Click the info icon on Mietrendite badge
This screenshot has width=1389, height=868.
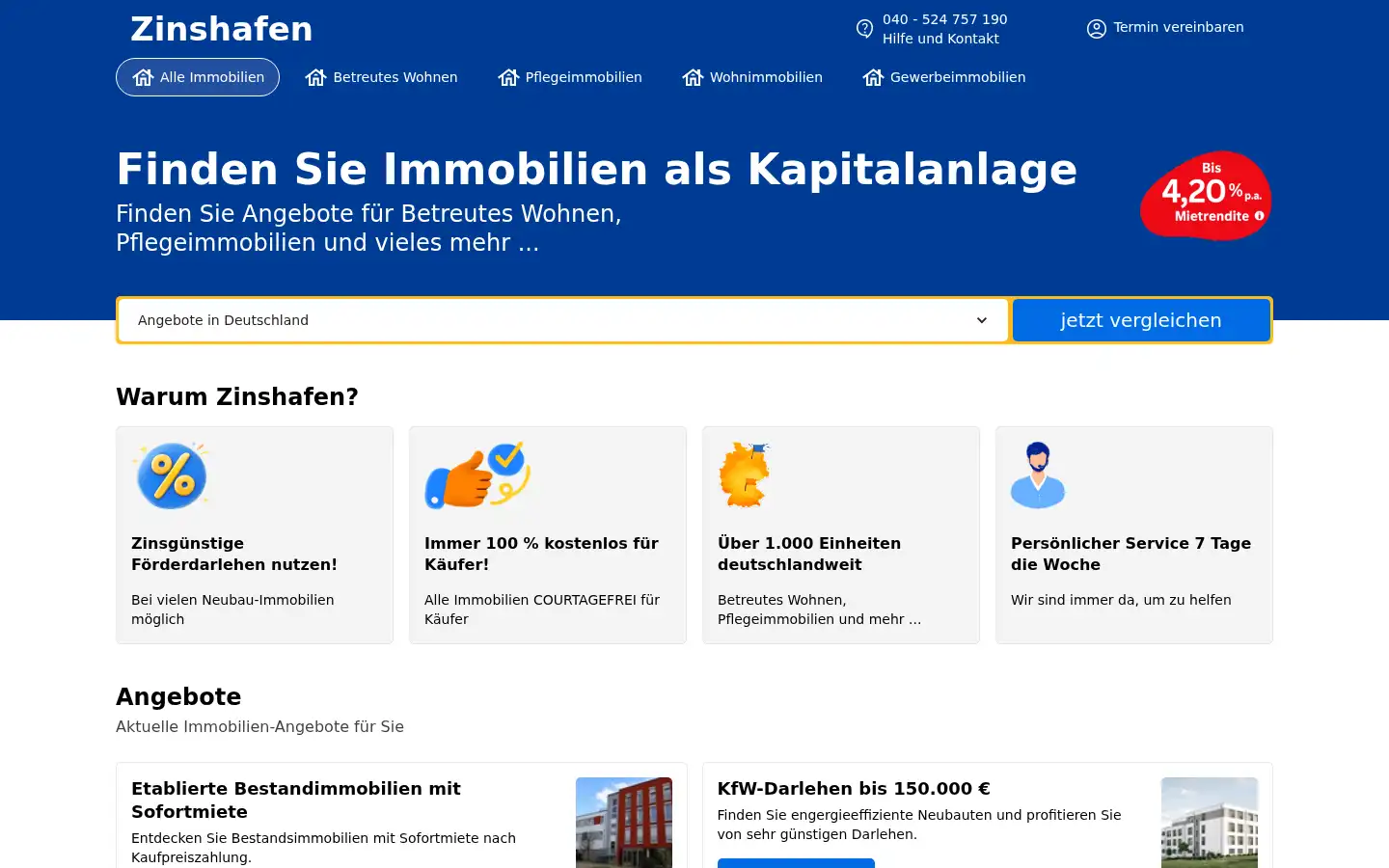1259,216
